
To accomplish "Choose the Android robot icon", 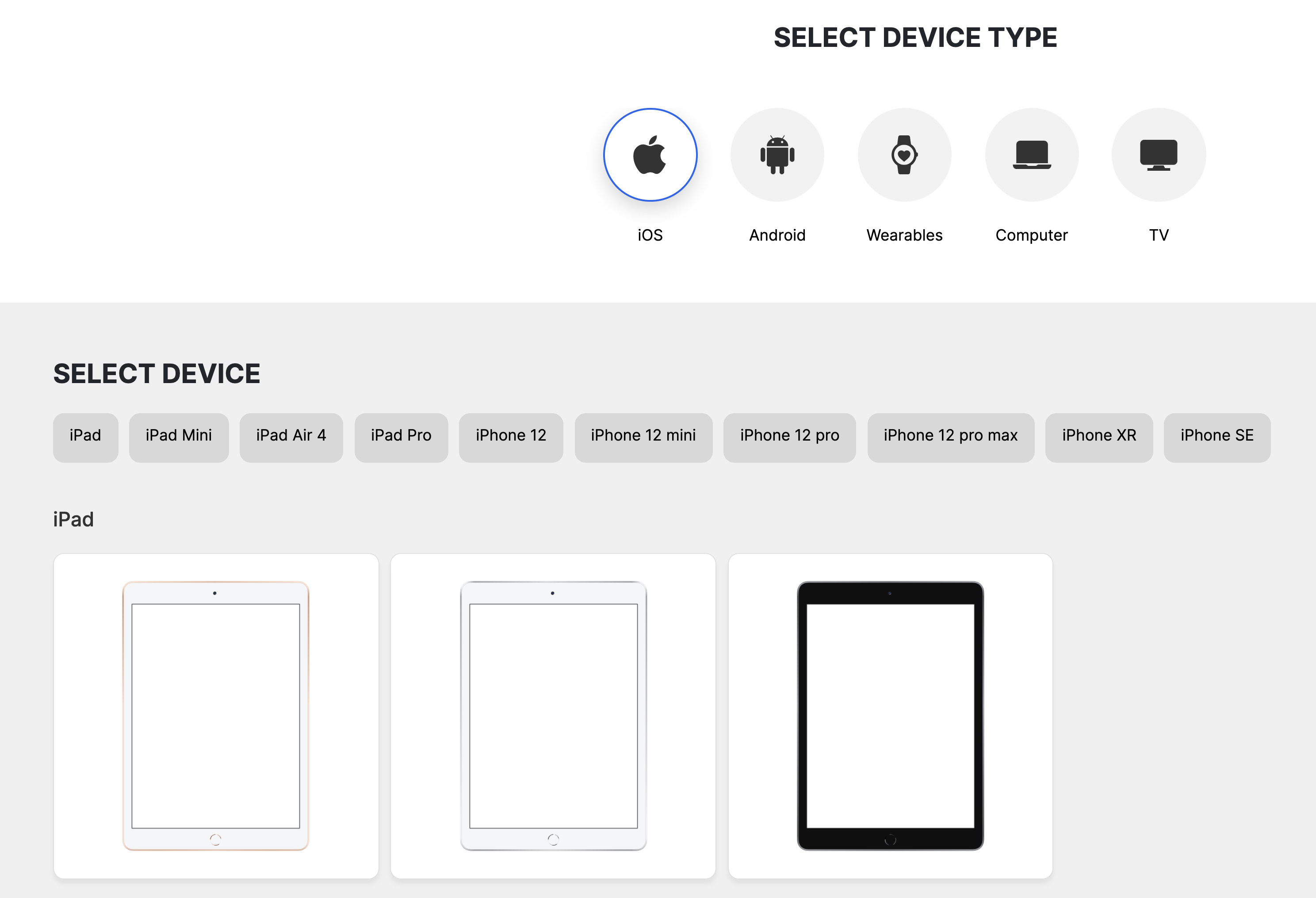I will (777, 155).
